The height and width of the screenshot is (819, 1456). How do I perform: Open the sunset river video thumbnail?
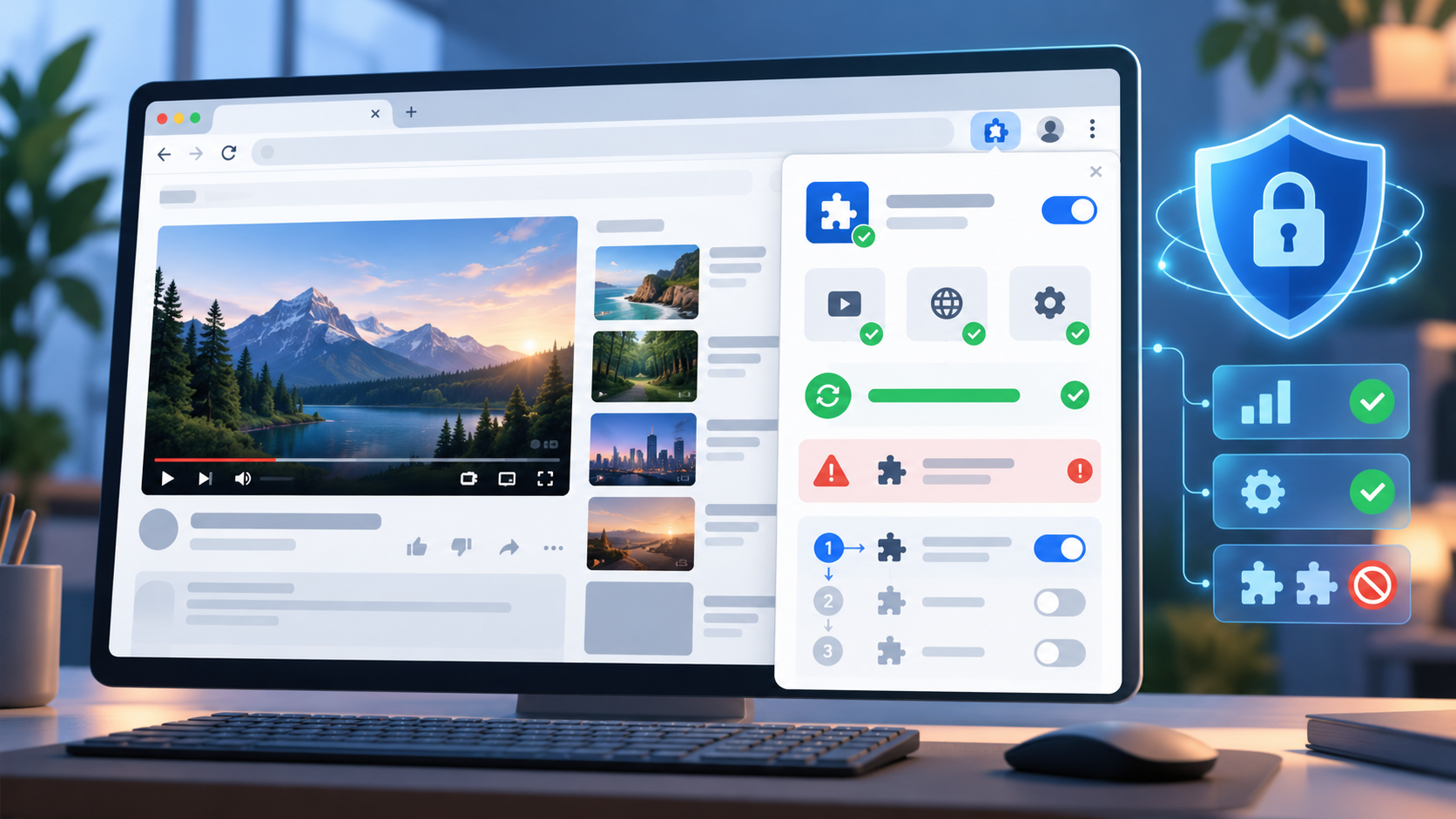[x=641, y=534]
